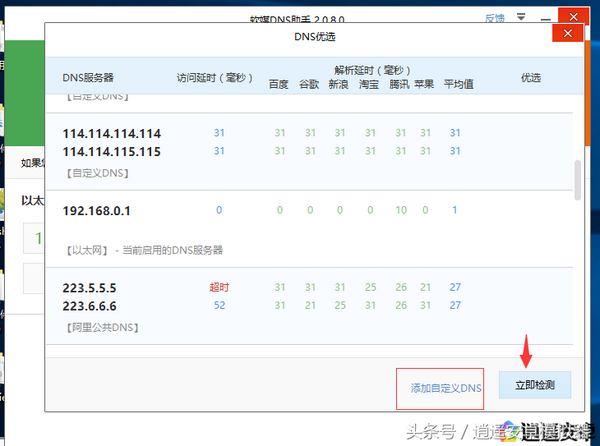Click the 淘宝 column header
The width and height of the screenshot is (600, 446).
(x=369, y=84)
